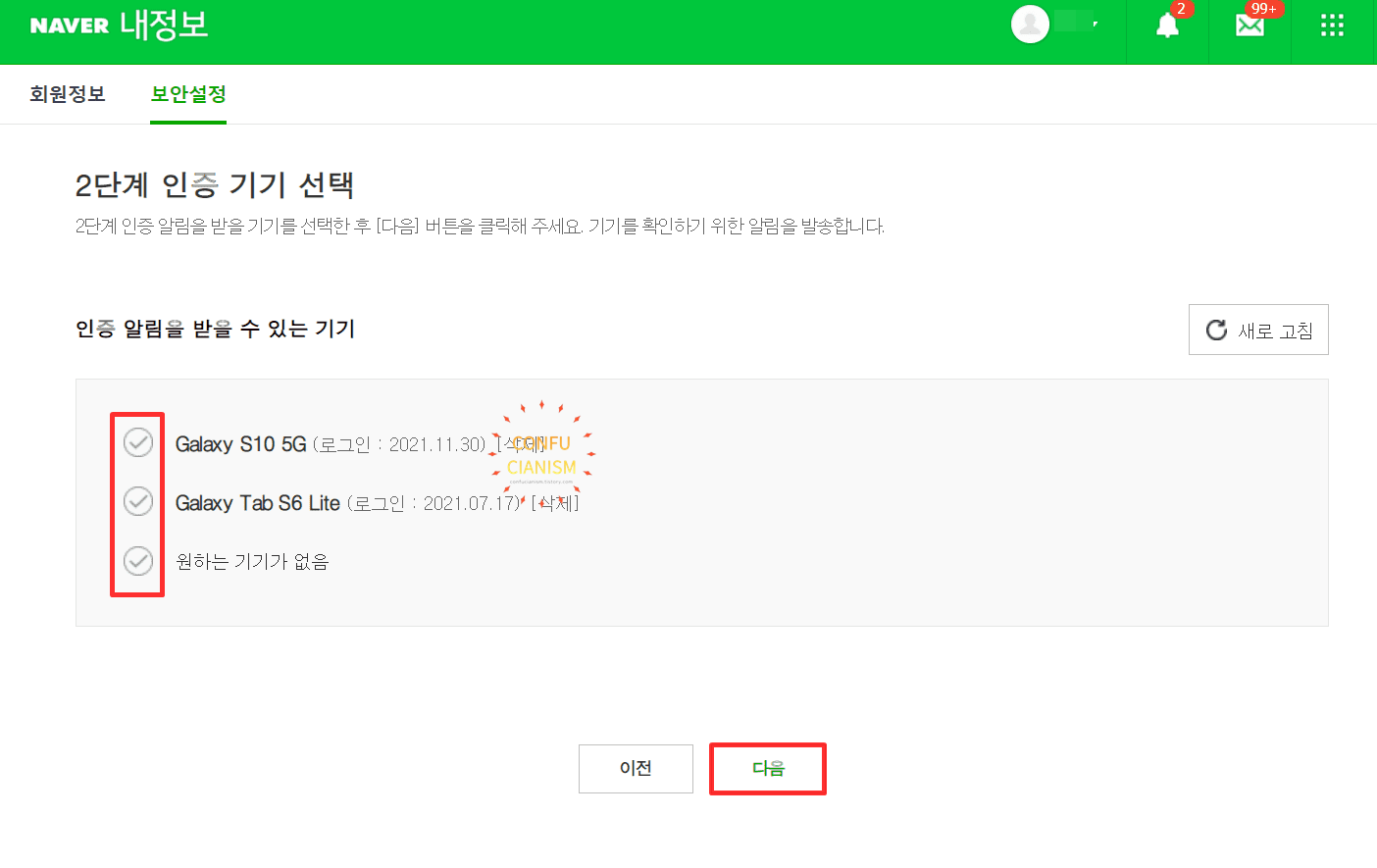Viewport: 1377px width, 868px height.
Task: Select the 원하는 기기가 없음 option
Action: 138,561
